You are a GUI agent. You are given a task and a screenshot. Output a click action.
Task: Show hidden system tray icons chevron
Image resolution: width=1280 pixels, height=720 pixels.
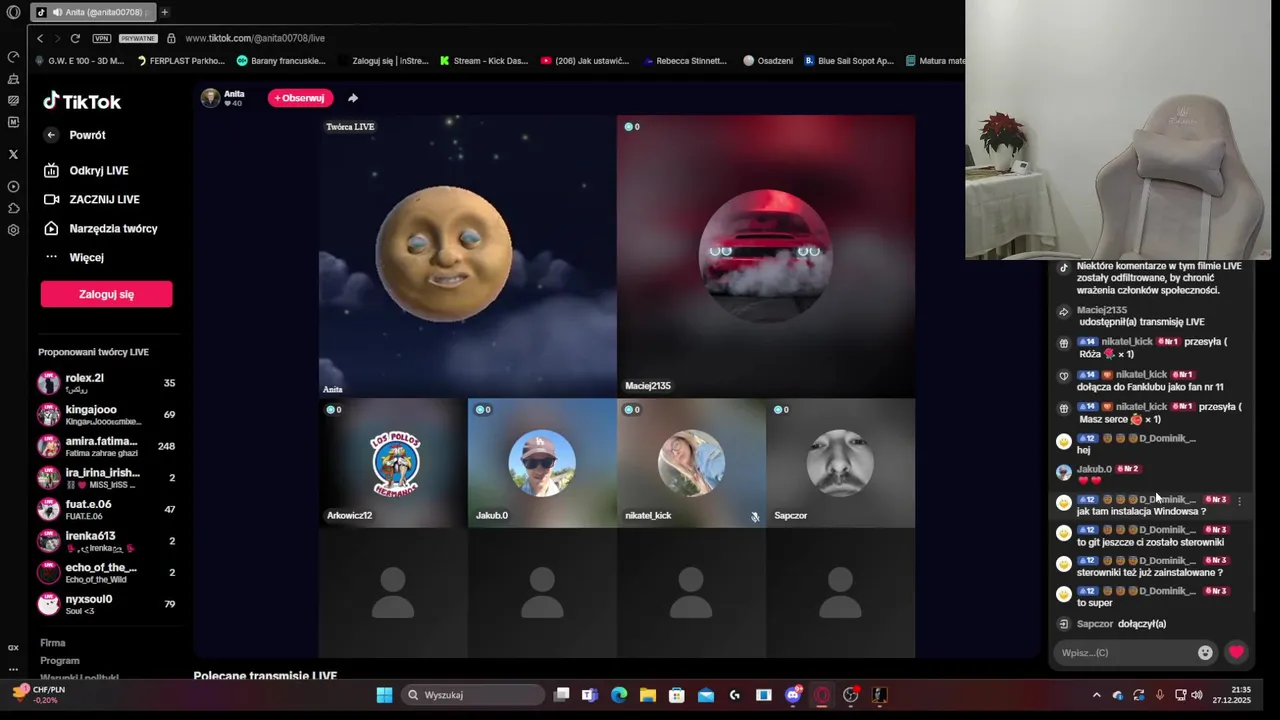(1096, 695)
